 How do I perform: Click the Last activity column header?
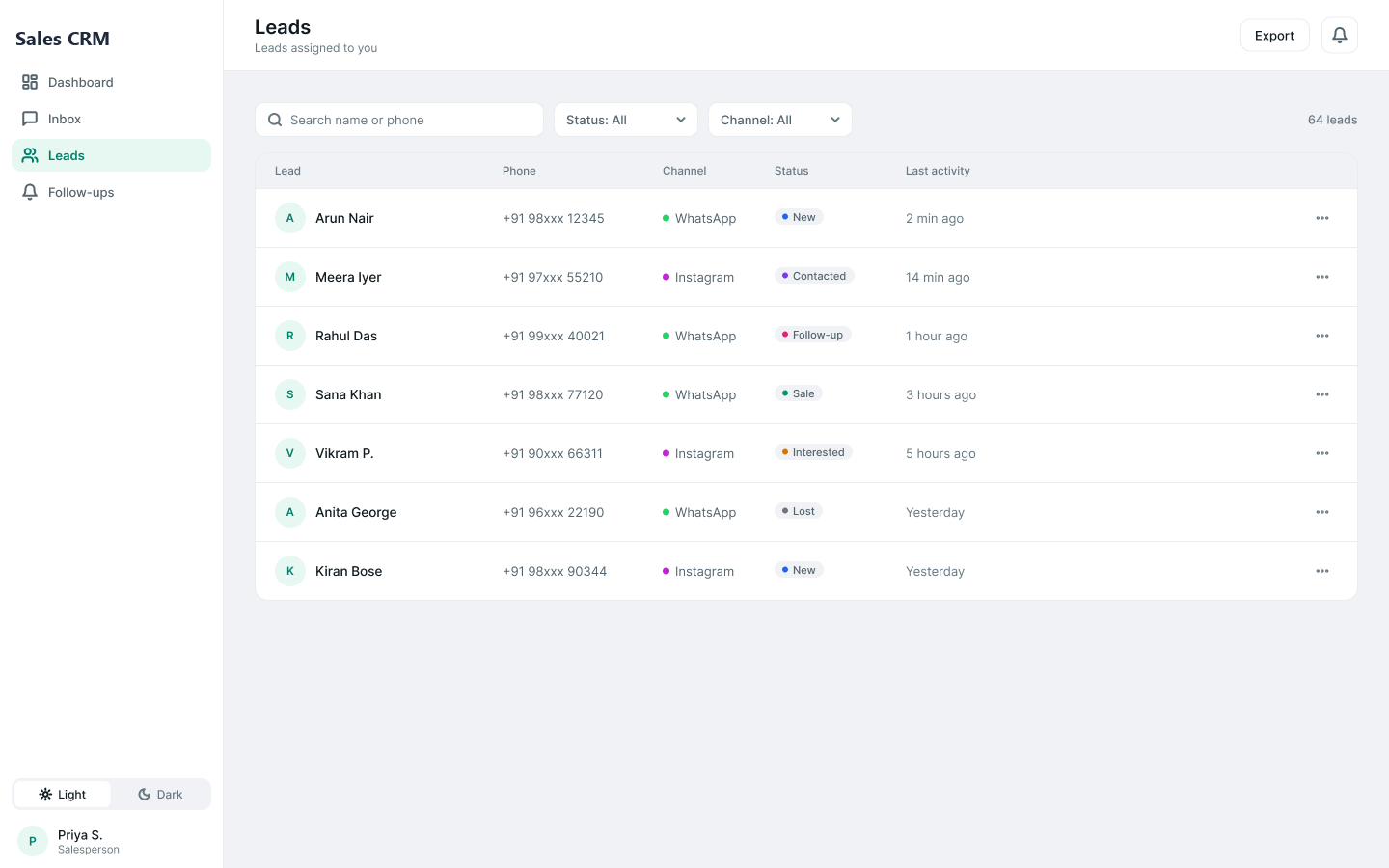[938, 171]
